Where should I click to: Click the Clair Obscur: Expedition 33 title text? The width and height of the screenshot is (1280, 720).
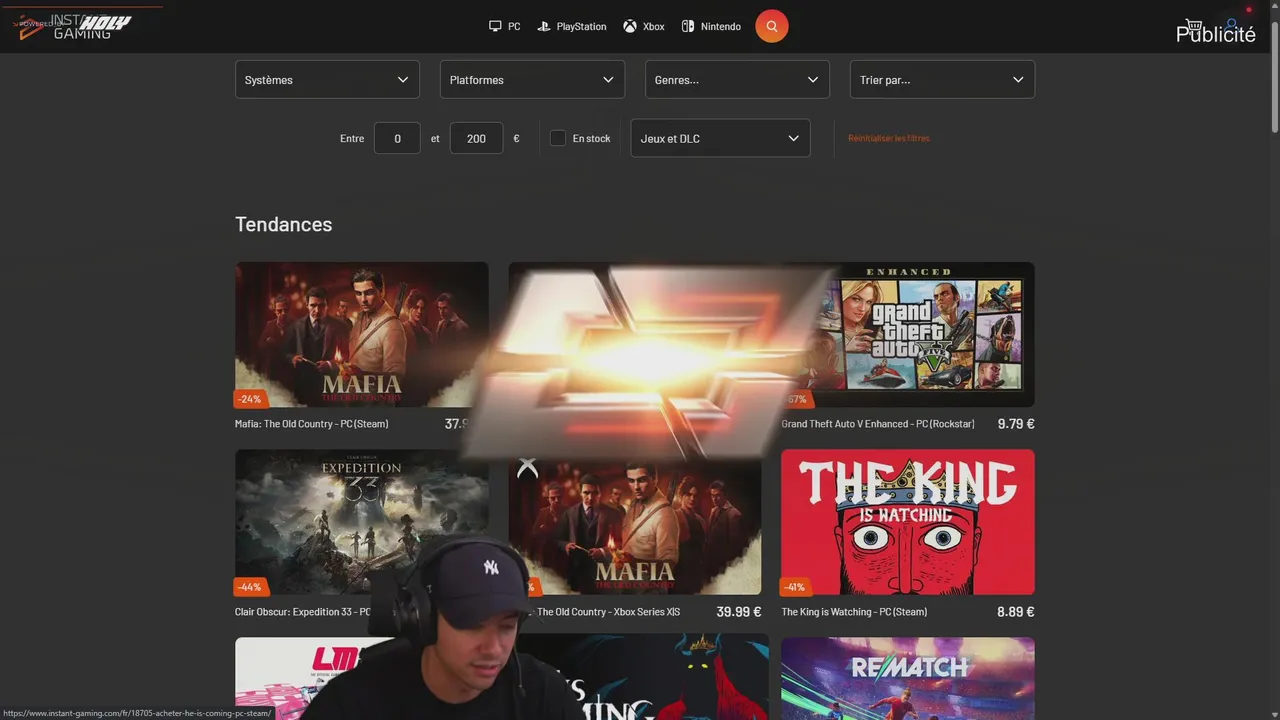coord(302,612)
